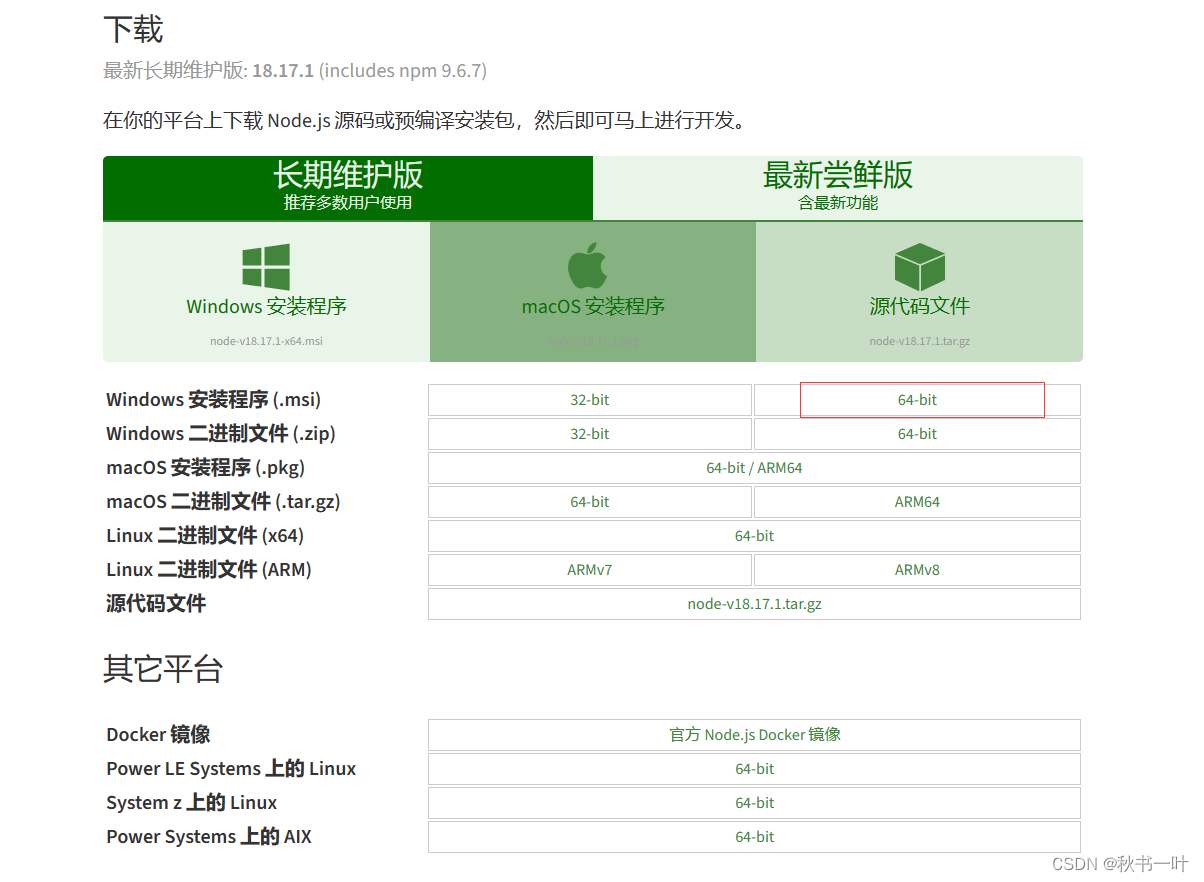
Task: Switch to 最新尝鲜版 tab
Action: (838, 188)
